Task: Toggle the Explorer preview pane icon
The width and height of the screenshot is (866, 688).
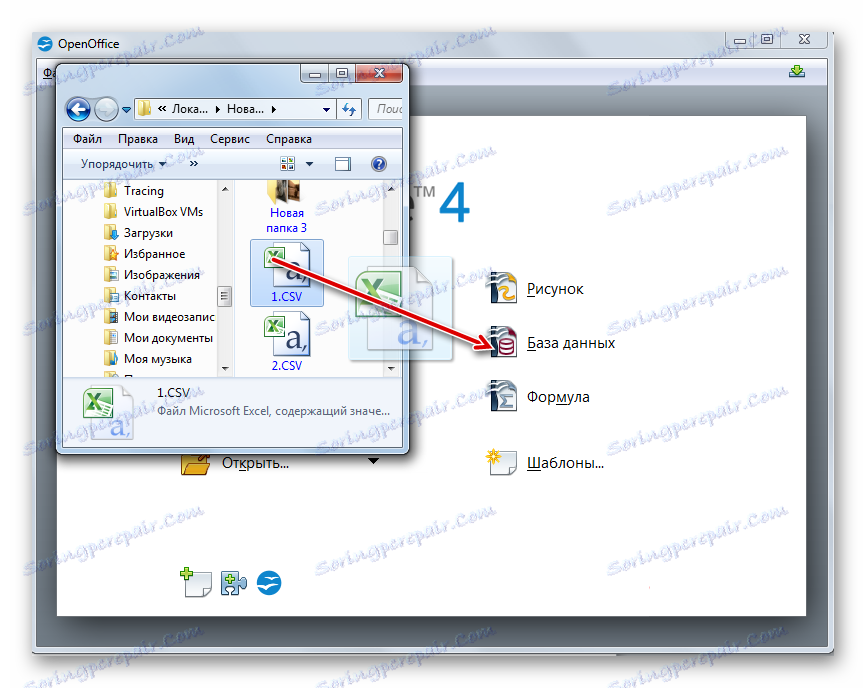Action: (342, 164)
